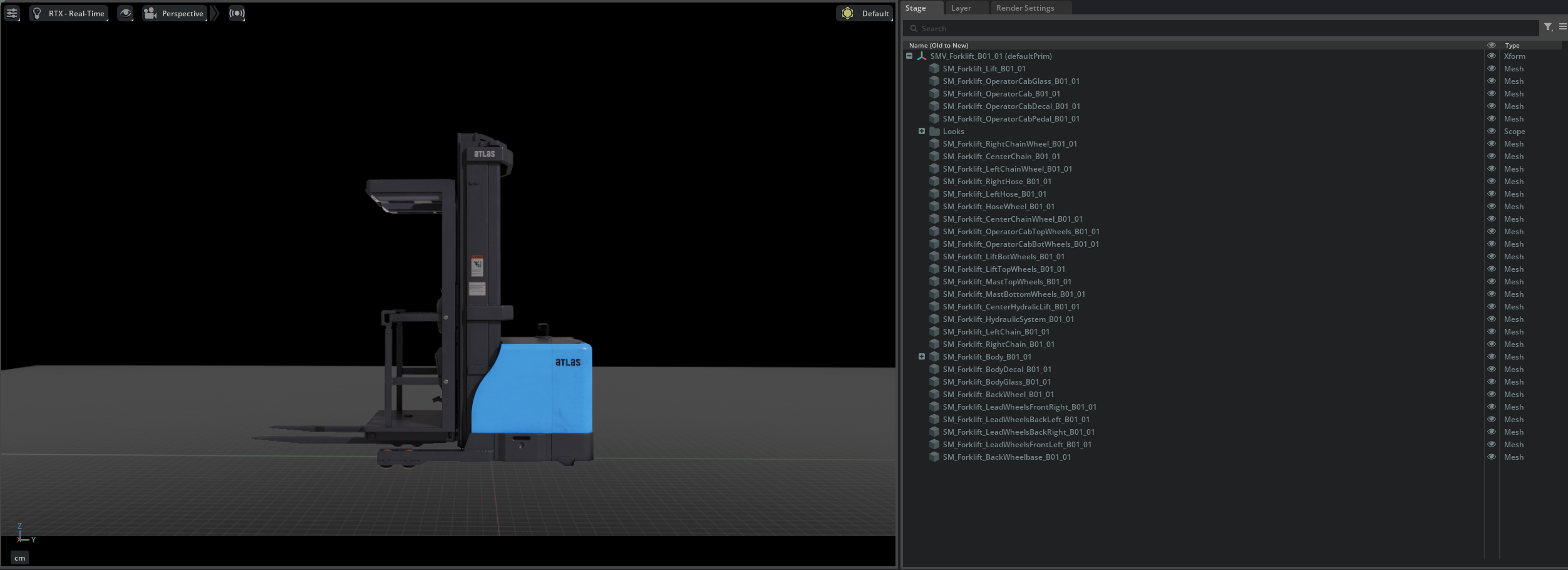This screenshot has height=570, width=1568.
Task: Open the Perspective camera menu
Action: coord(175,13)
